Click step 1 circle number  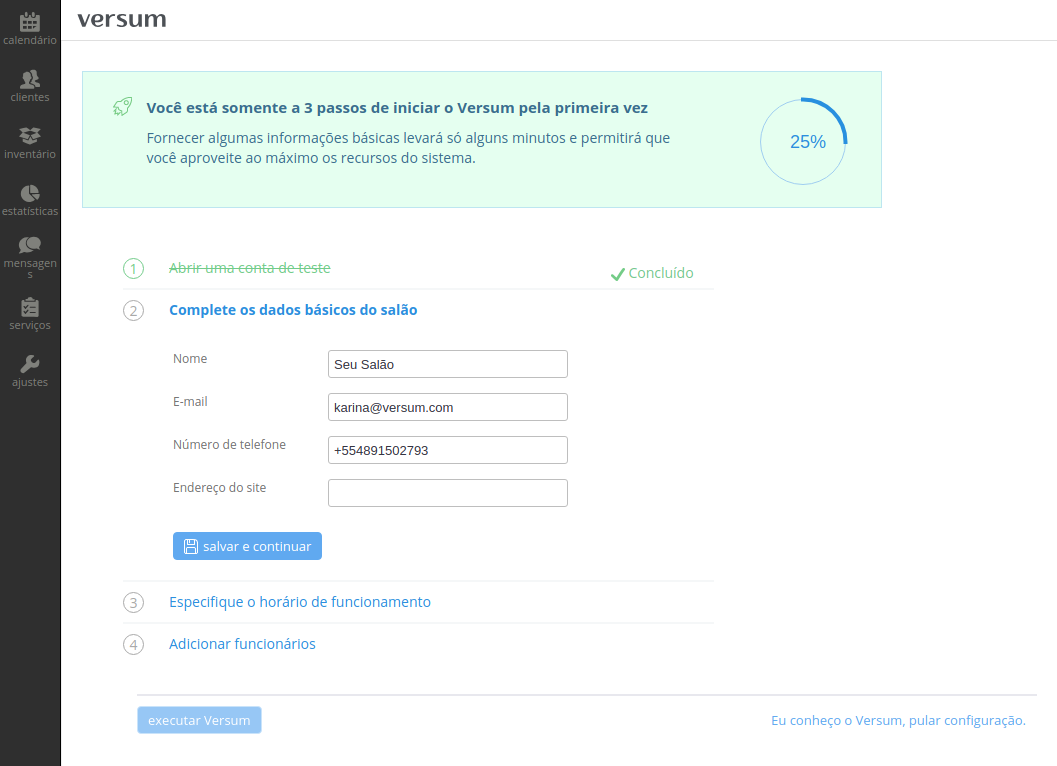(x=133, y=268)
